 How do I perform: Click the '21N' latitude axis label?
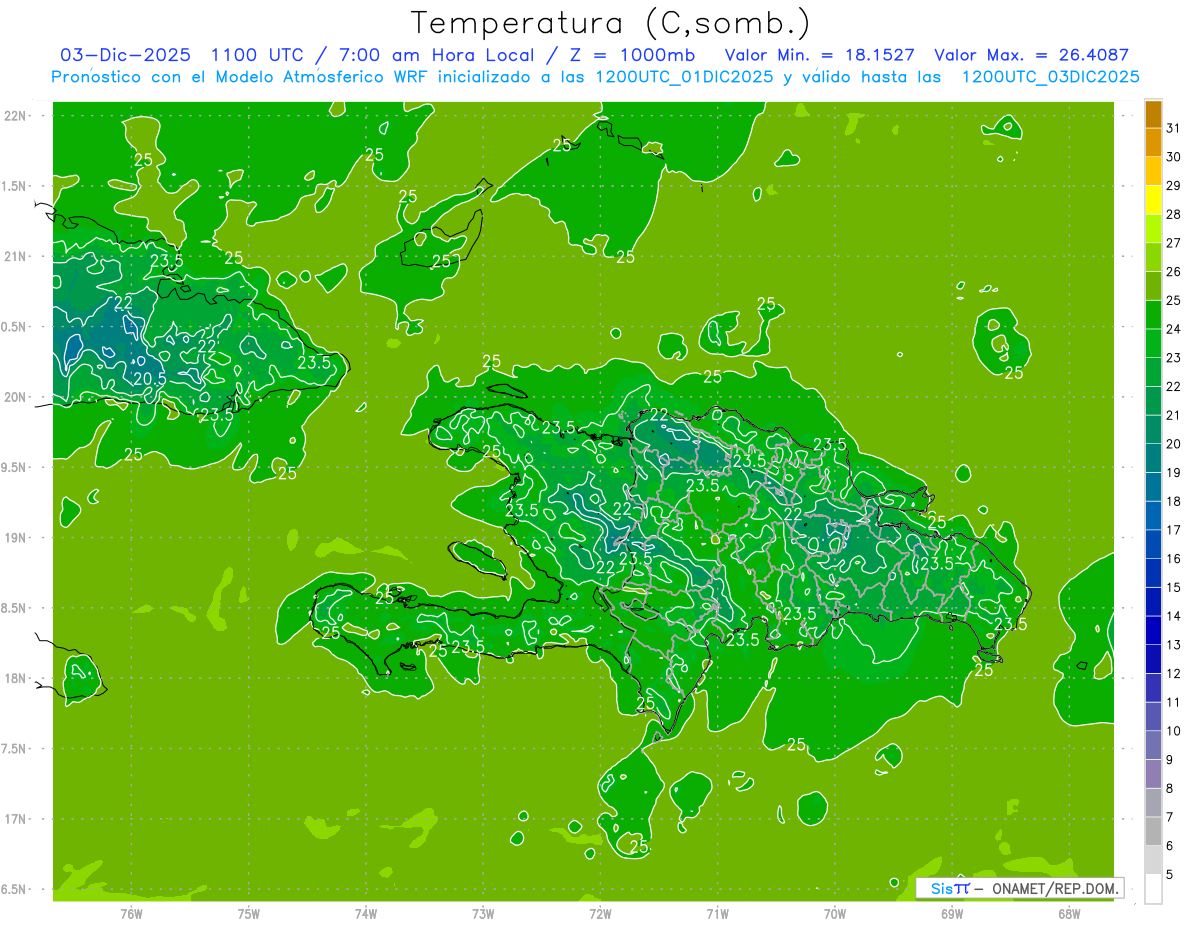point(16,257)
